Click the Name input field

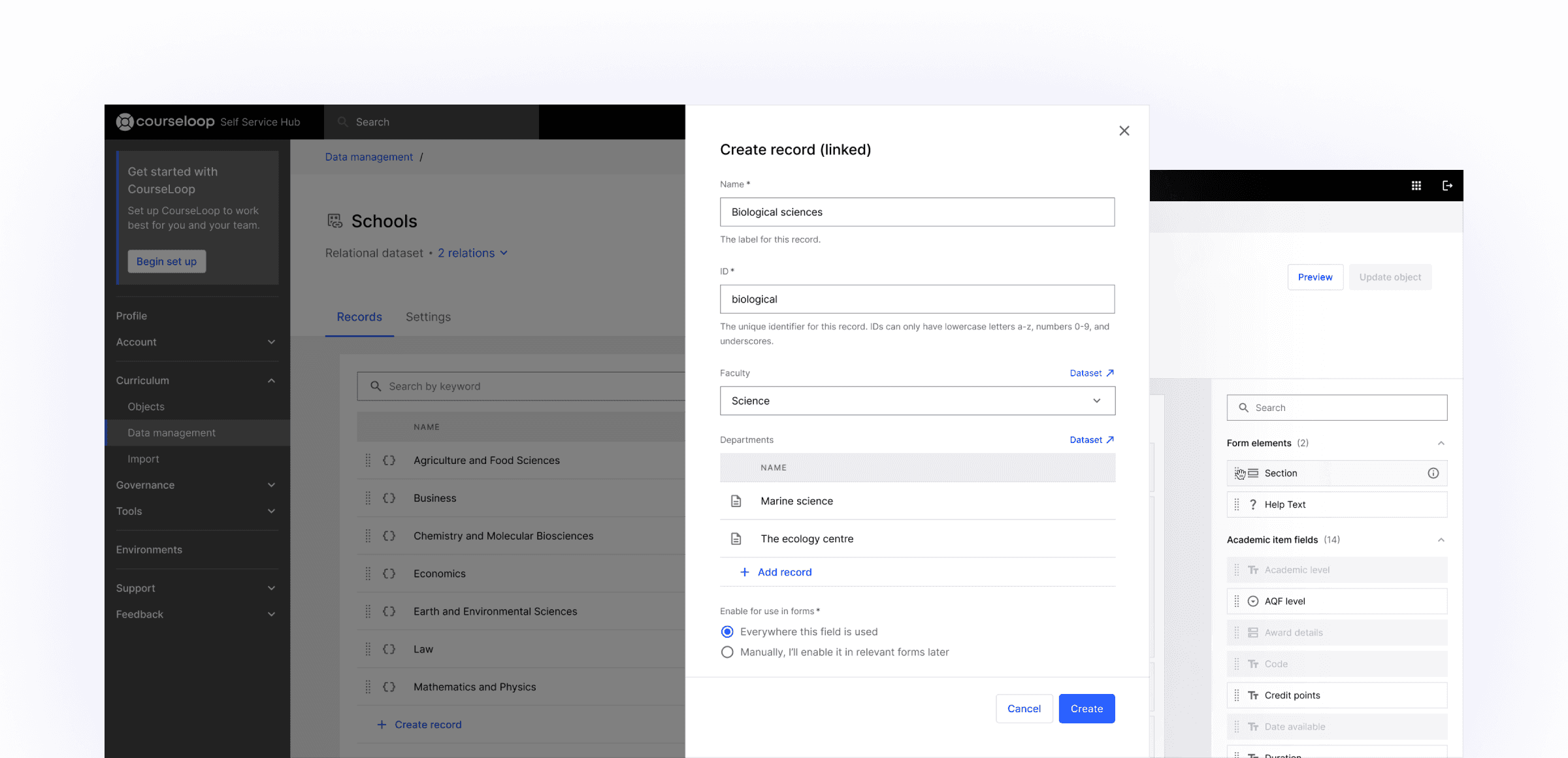[917, 212]
